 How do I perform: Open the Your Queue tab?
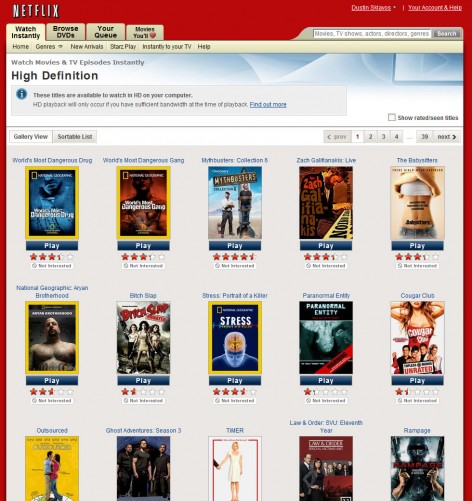105,32
